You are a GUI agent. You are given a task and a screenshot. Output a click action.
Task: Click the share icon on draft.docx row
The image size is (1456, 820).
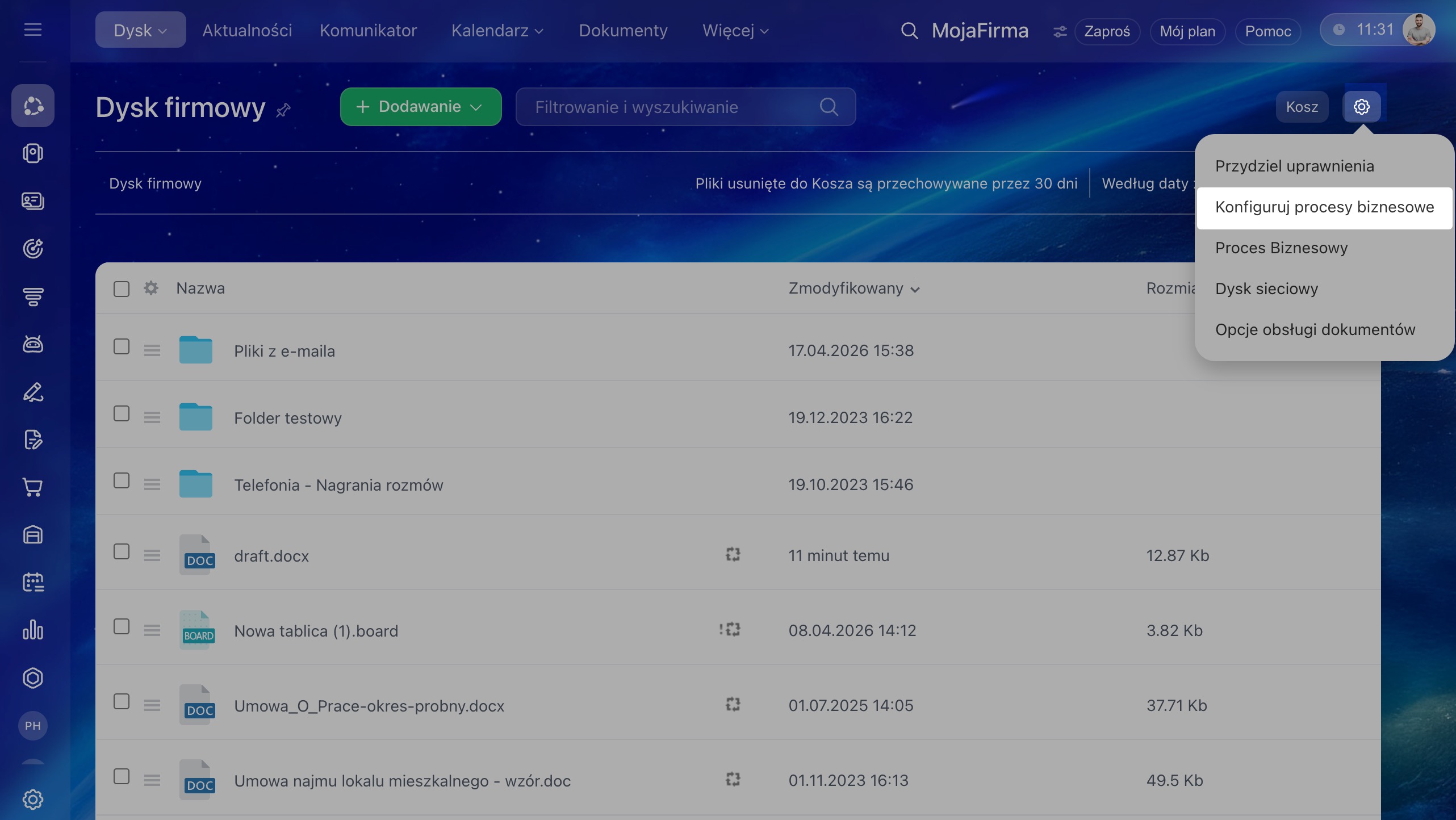733,555
